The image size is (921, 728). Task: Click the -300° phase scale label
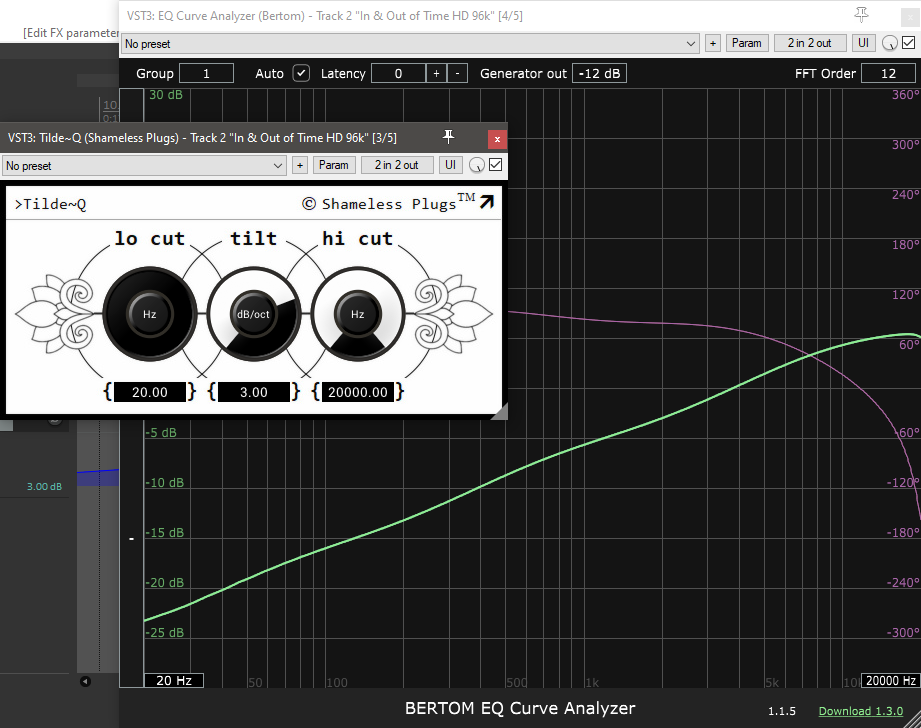[903, 633]
